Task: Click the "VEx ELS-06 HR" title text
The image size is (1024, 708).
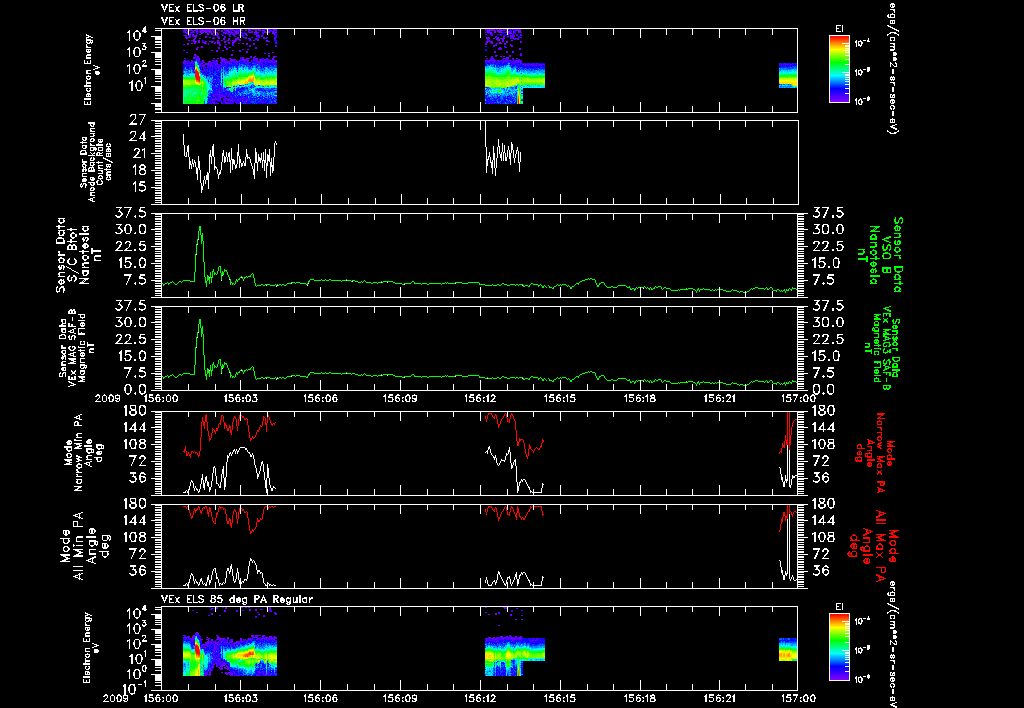Action: tap(203, 22)
